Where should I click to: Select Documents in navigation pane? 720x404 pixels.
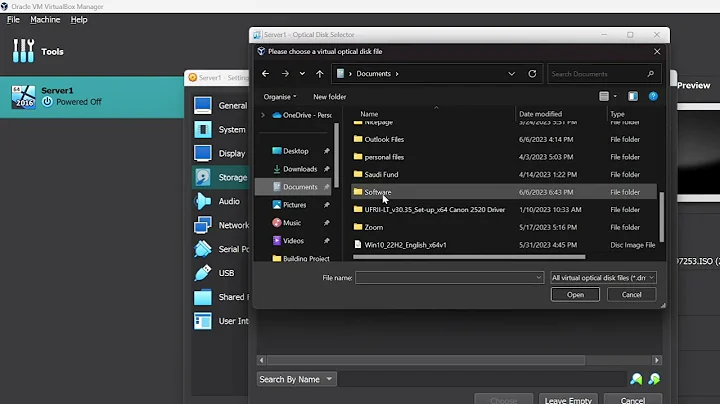pos(294,187)
